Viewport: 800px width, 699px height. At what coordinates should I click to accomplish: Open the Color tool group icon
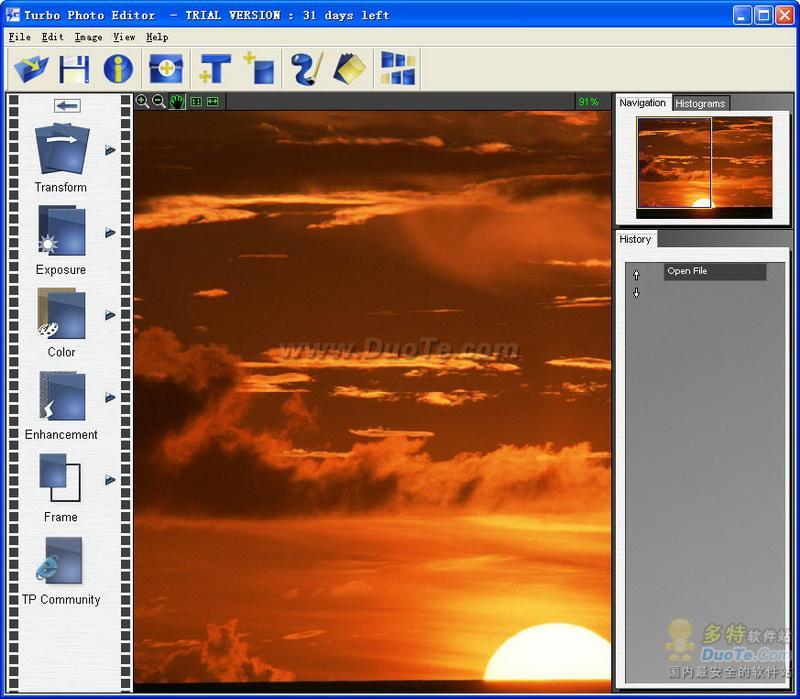[x=62, y=313]
